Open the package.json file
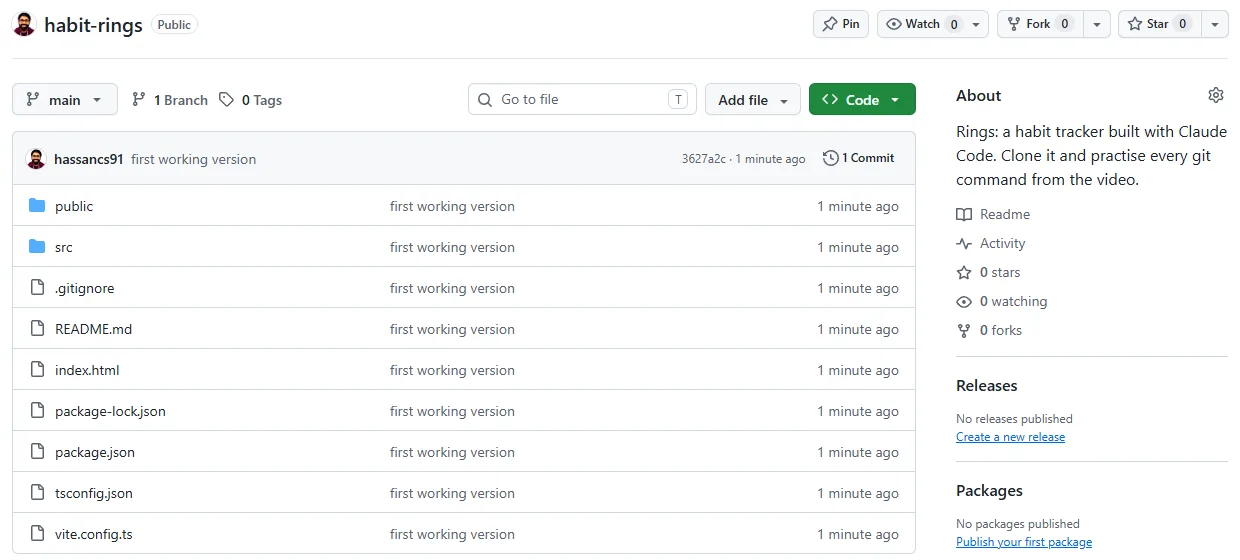Viewport: 1240px width, 560px height. [95, 452]
